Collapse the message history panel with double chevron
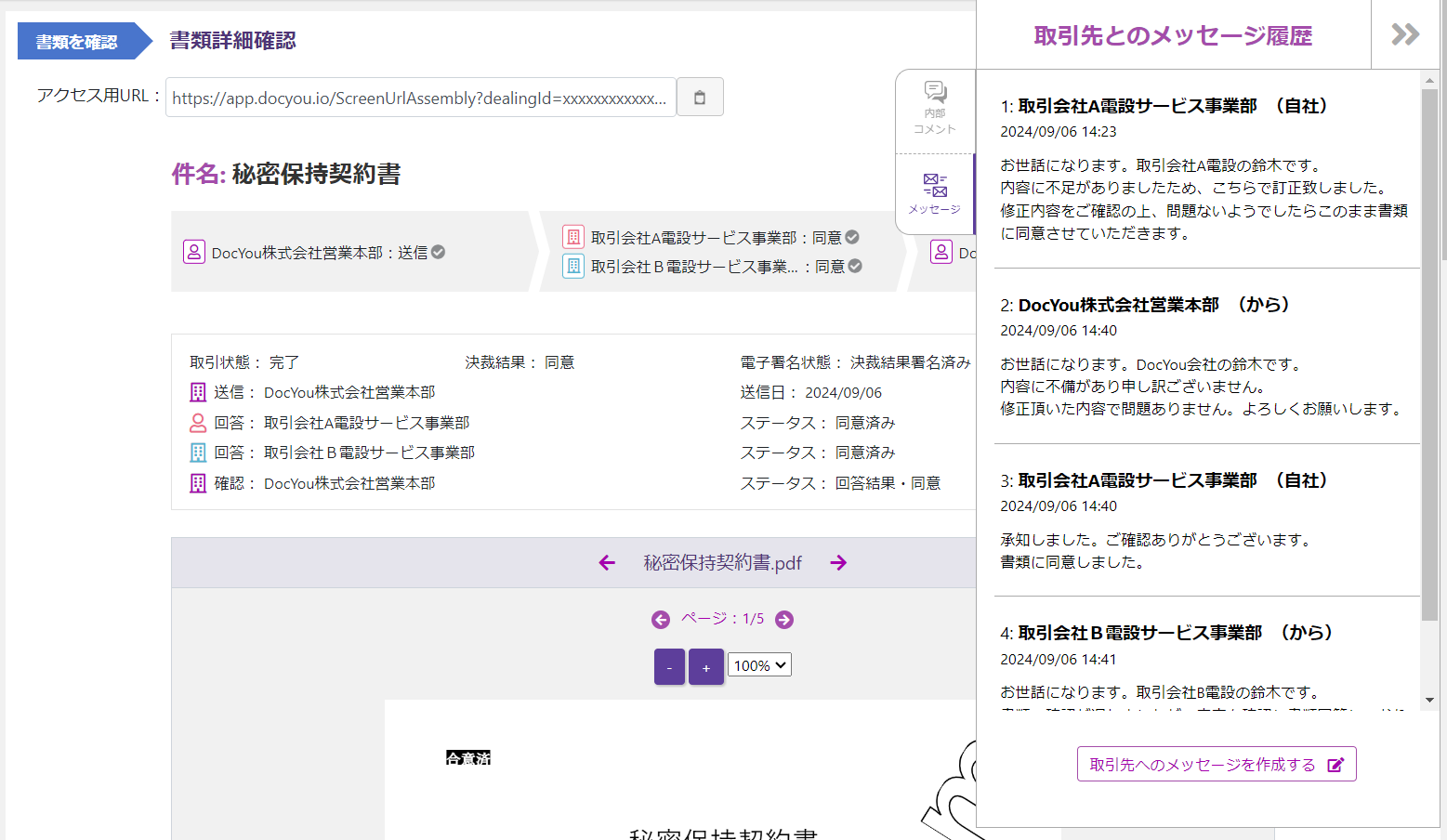This screenshot has height=840, width=1447. pyautogui.click(x=1404, y=35)
